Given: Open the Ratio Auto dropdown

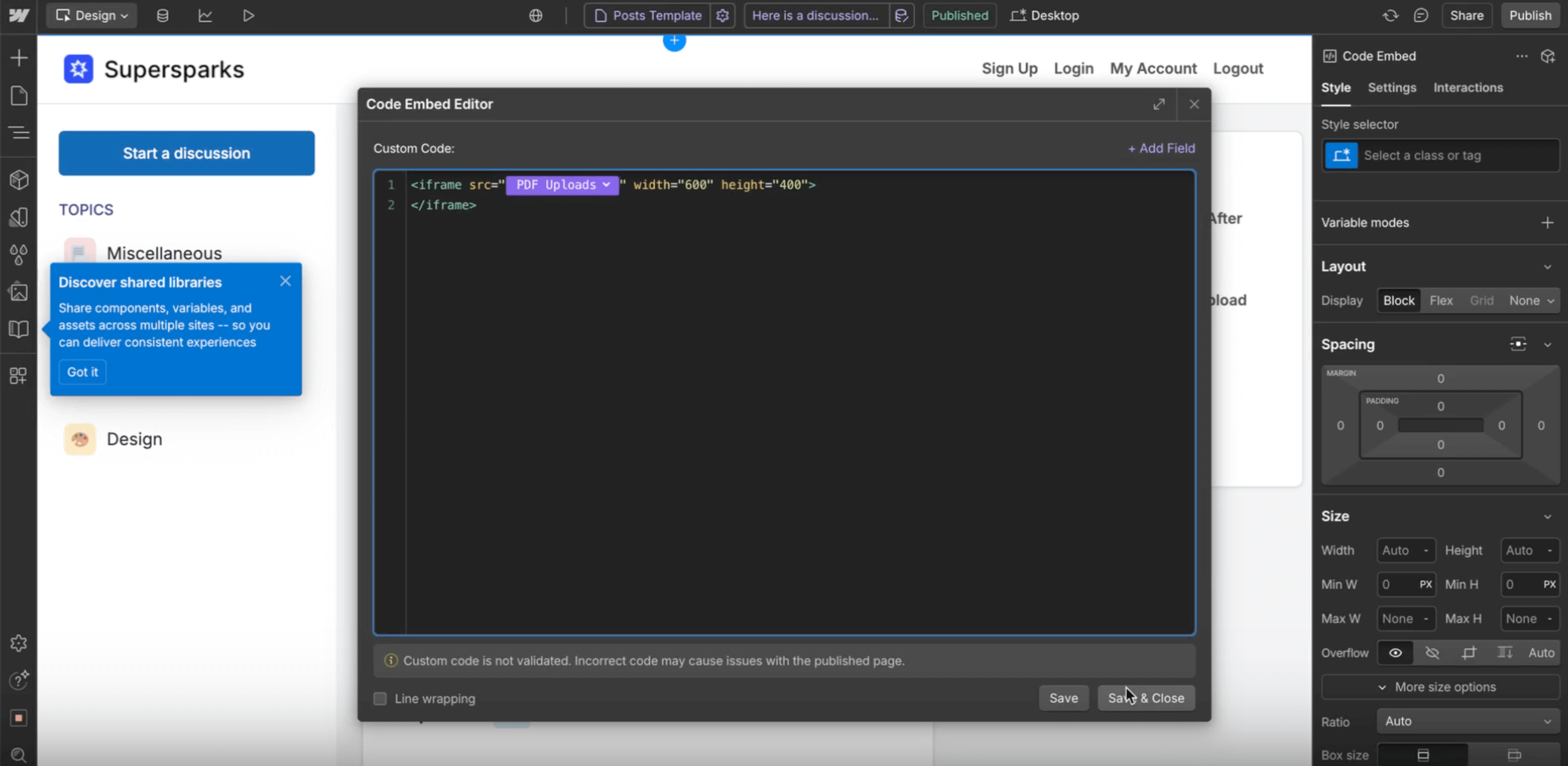Looking at the screenshot, I should (1468, 721).
